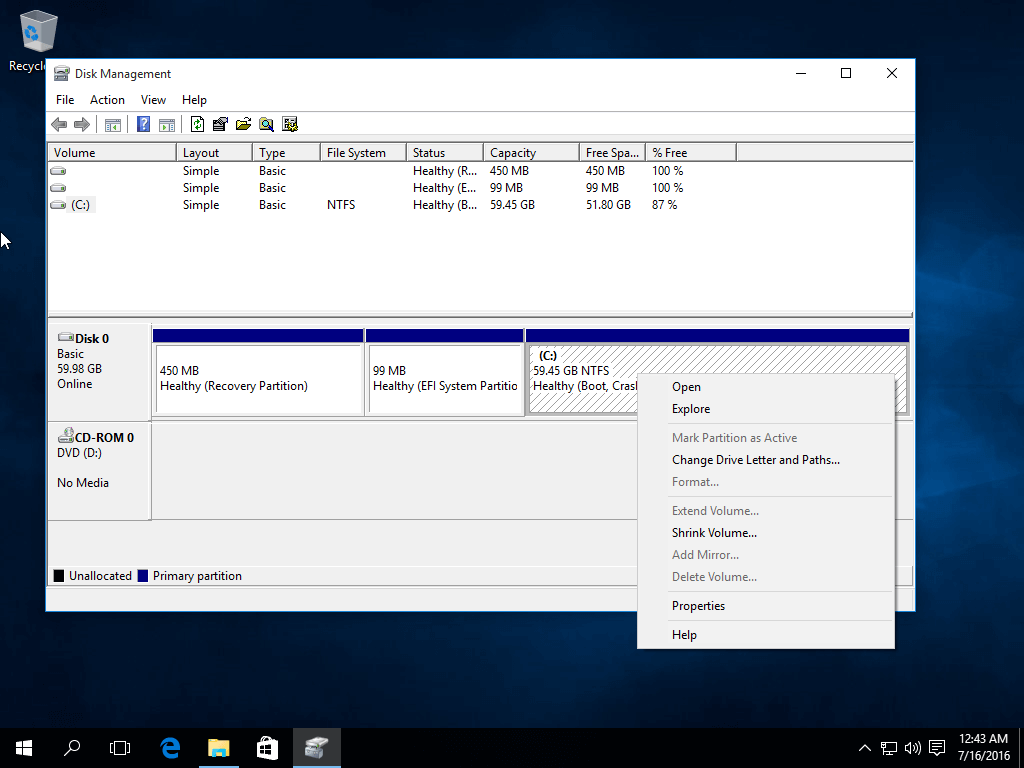Image resolution: width=1024 pixels, height=768 pixels.
Task: Click the Show/Hide Action Pane icon
Action: pyautogui.click(x=167, y=125)
